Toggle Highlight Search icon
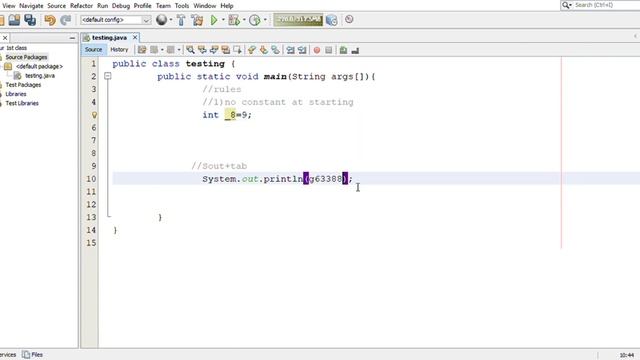Viewport: 640px width, 360px height. pyautogui.click(x=225, y=50)
